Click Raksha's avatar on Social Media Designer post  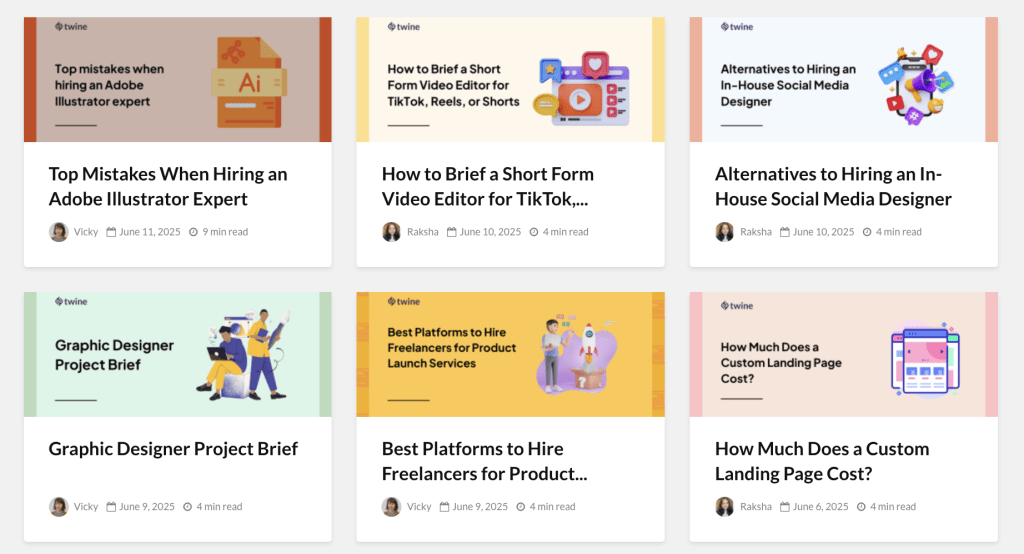[725, 232]
